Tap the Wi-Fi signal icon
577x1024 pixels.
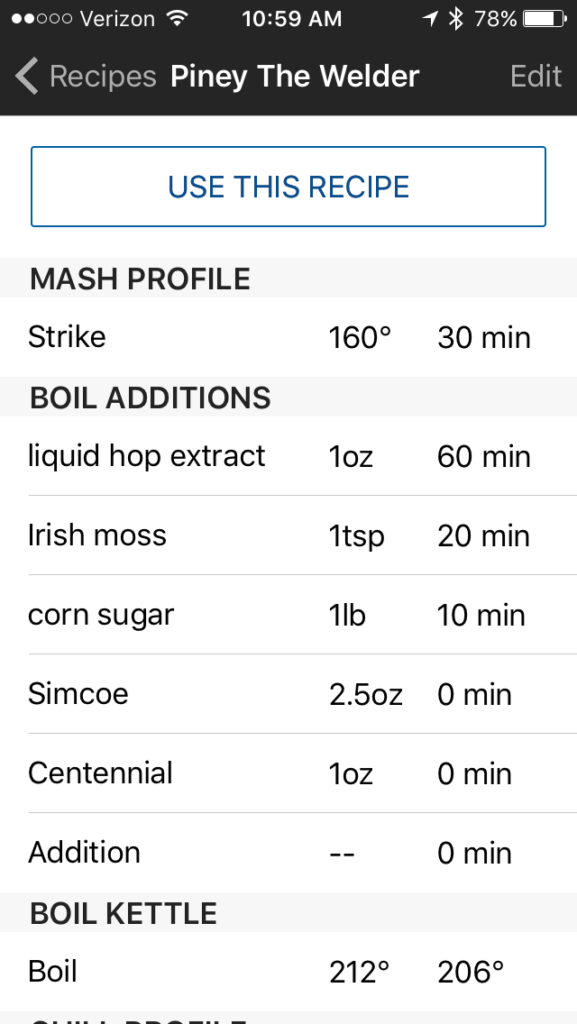pyautogui.click(x=177, y=18)
